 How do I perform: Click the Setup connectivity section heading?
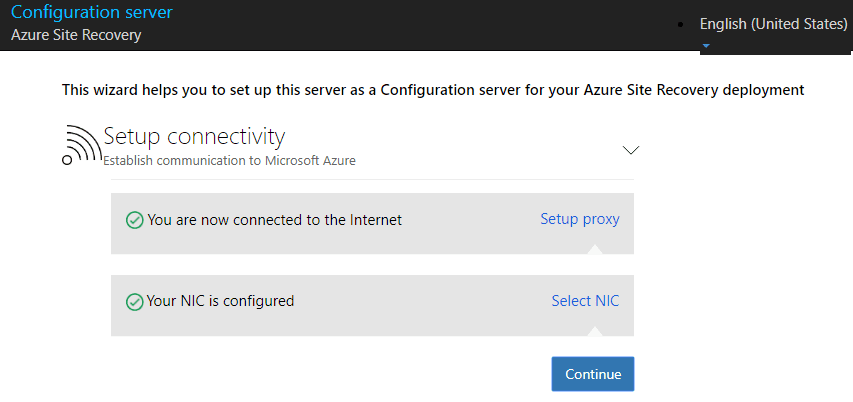[195, 136]
